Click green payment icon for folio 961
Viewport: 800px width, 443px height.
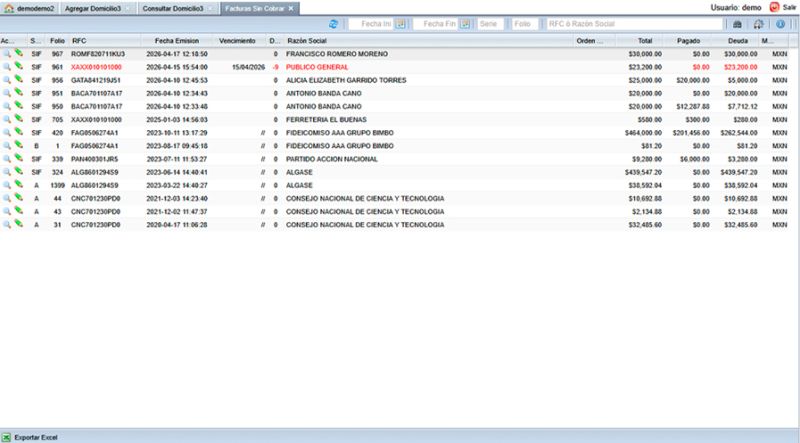(18, 65)
